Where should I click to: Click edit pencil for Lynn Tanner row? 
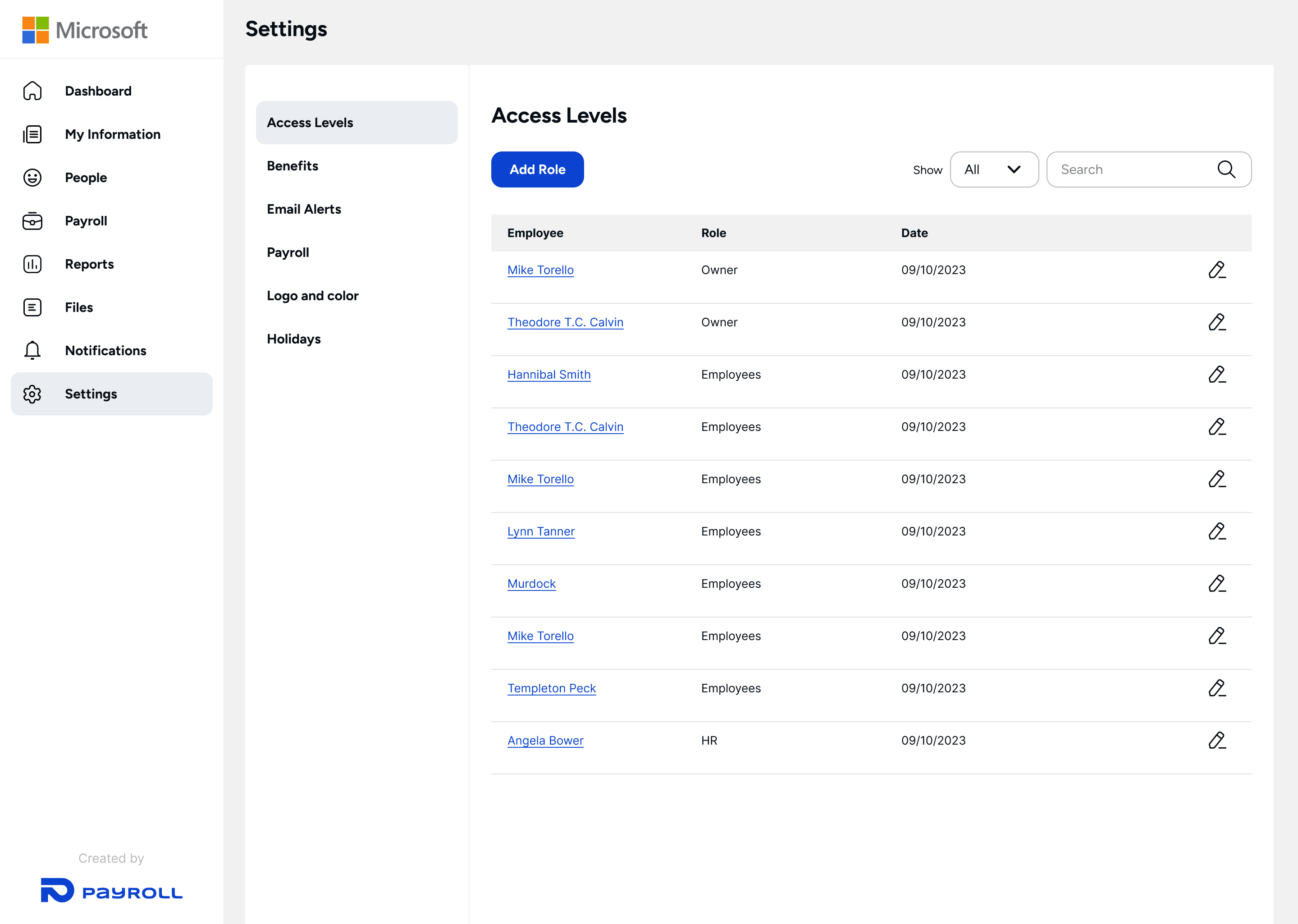click(1217, 531)
